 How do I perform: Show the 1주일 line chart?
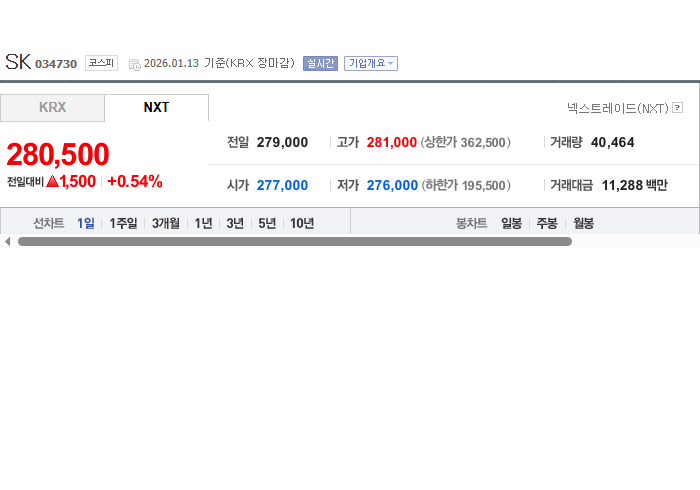(123, 223)
